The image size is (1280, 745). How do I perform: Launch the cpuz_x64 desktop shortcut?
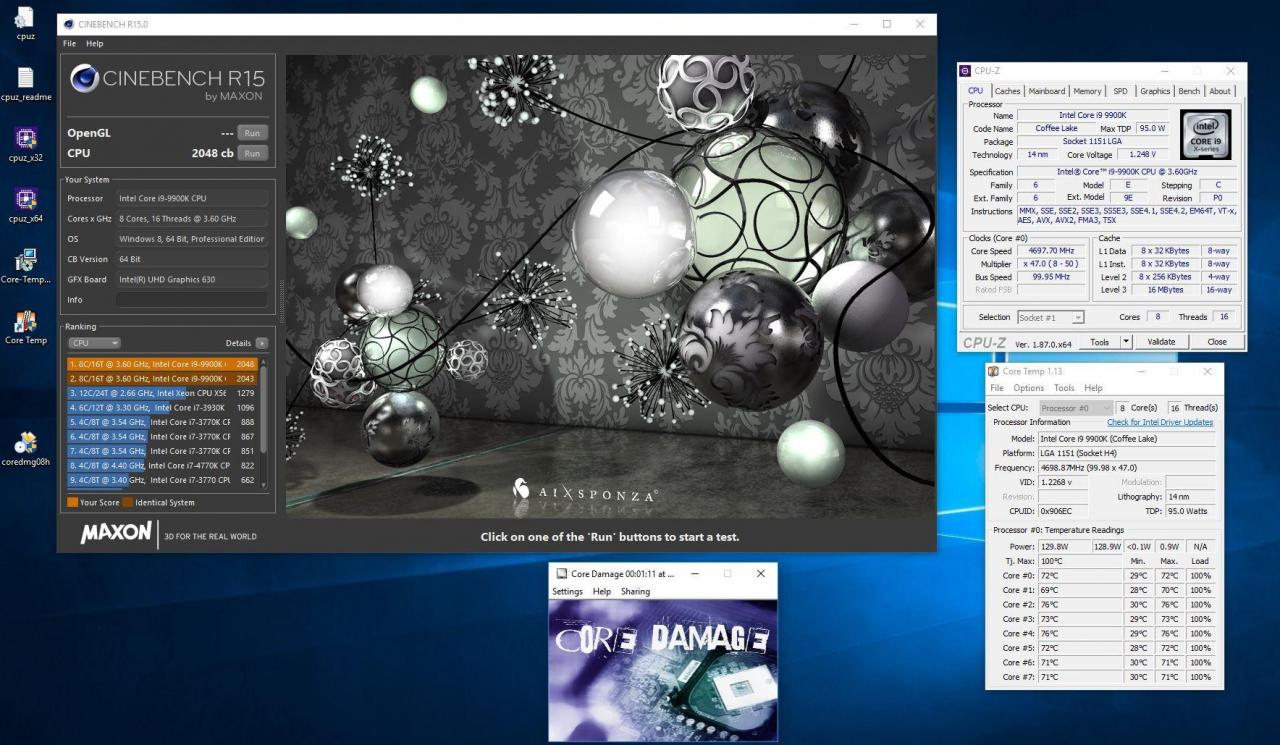tap(26, 199)
